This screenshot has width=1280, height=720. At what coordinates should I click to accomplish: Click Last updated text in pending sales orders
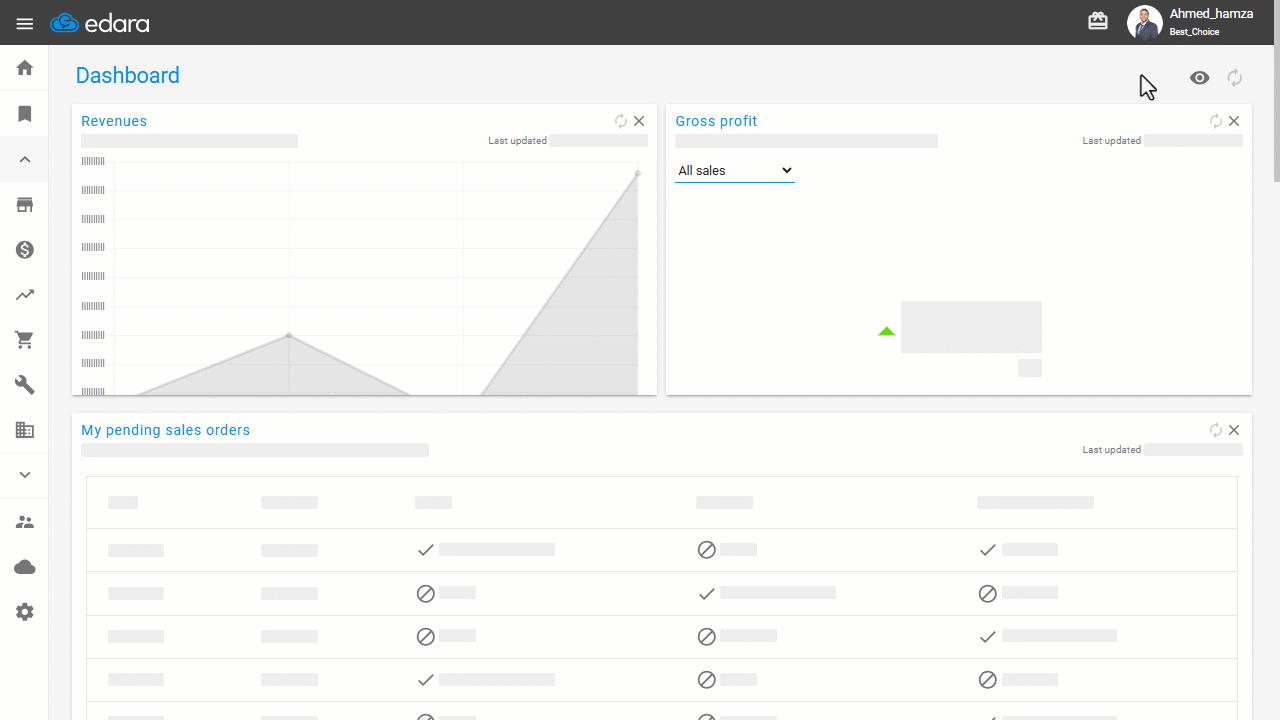coord(1112,450)
